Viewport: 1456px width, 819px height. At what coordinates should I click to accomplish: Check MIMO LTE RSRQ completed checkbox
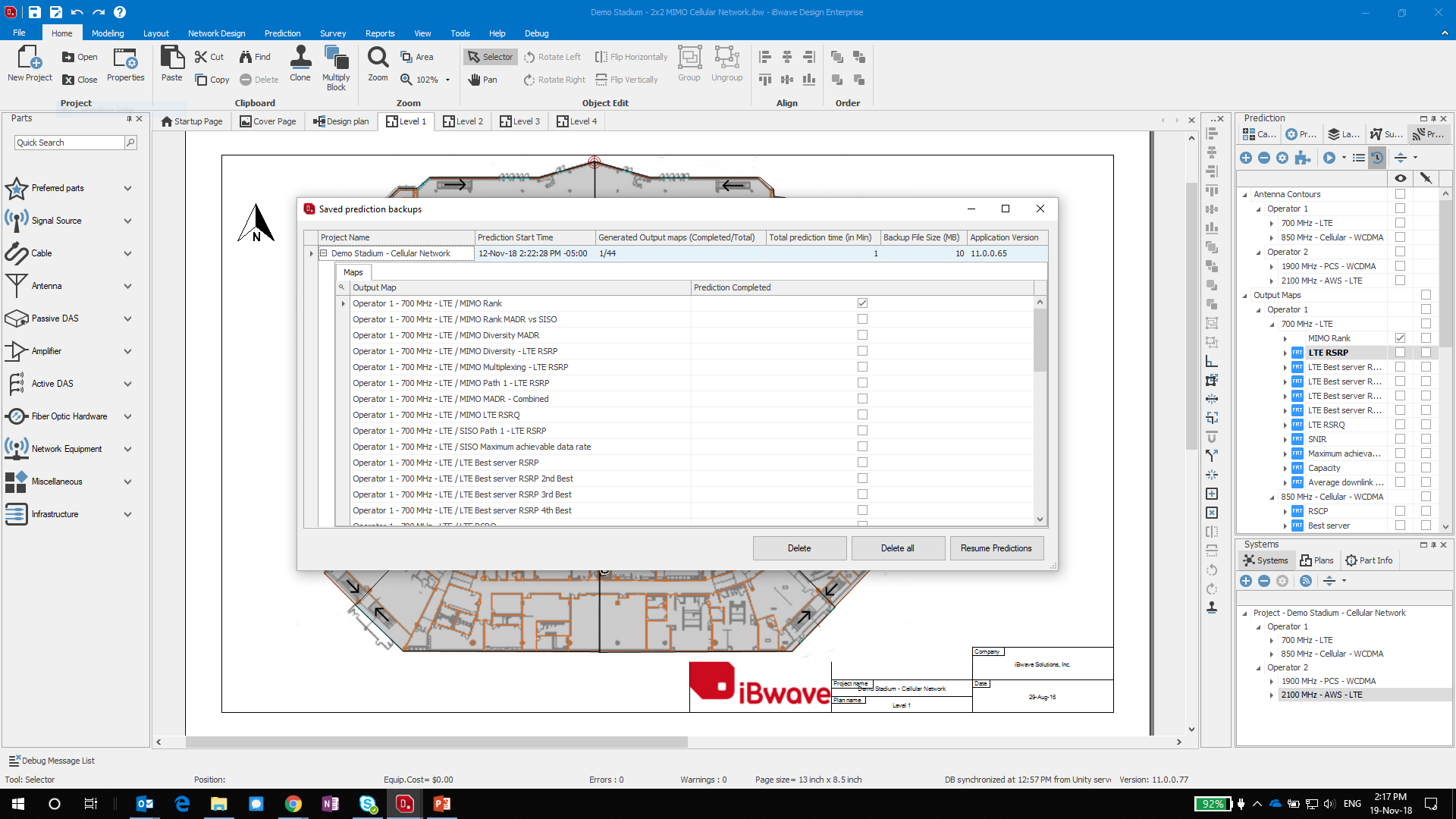[862, 415]
